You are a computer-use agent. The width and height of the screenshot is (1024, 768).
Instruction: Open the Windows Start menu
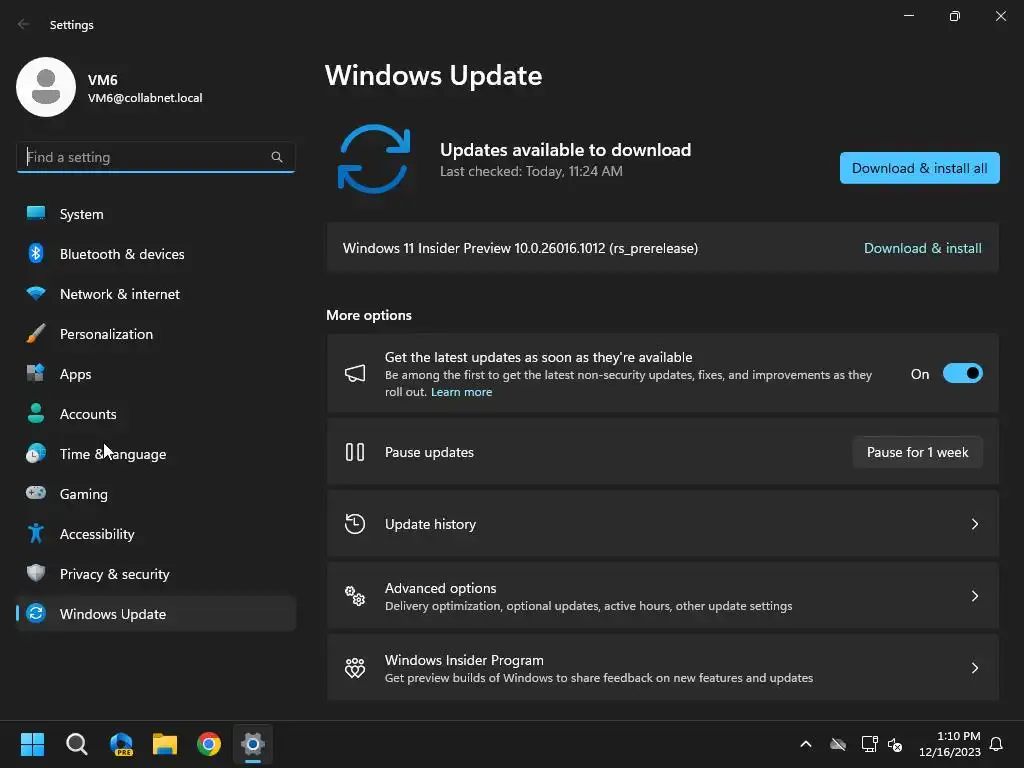click(32, 744)
